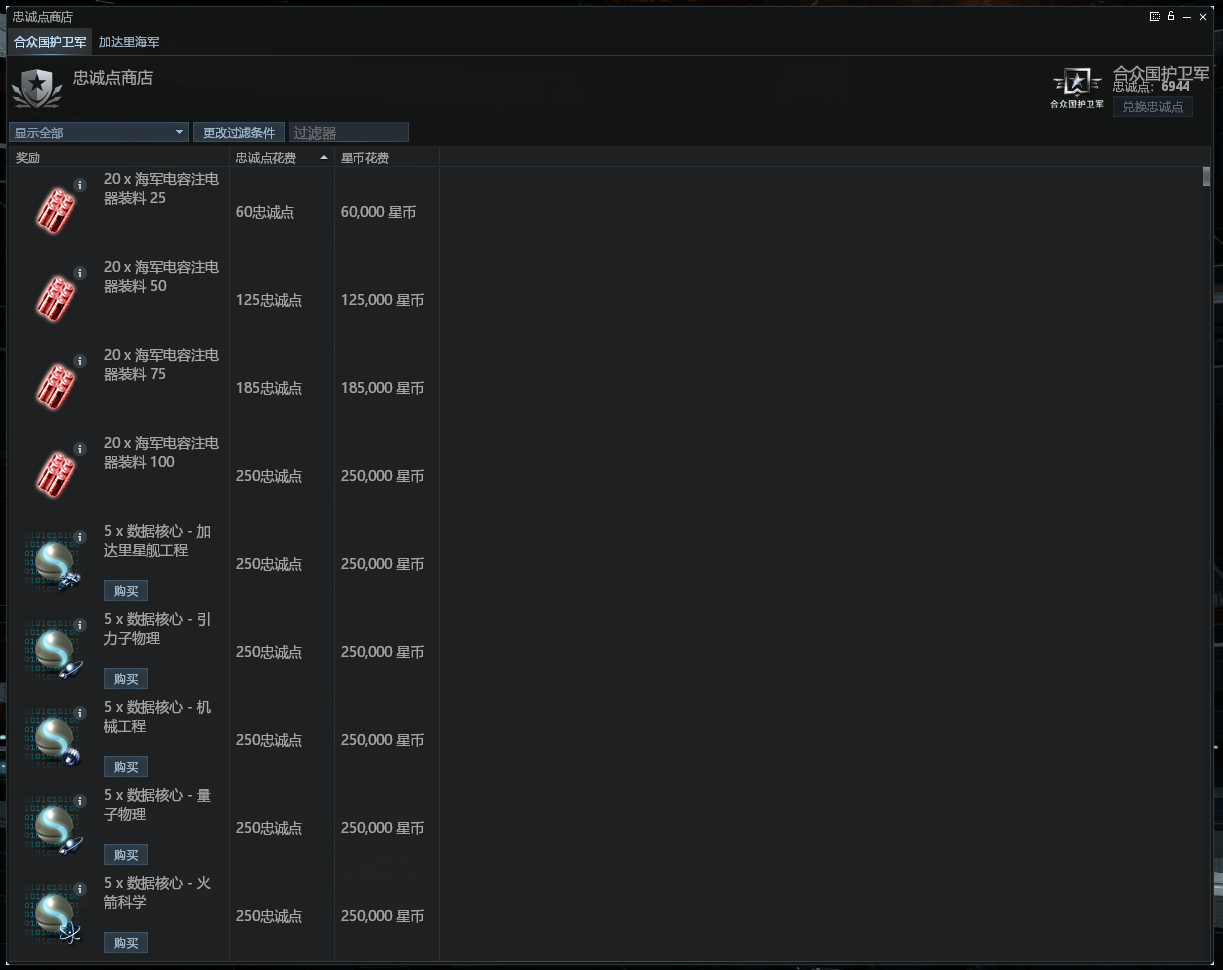Open info for 数据核心 - 量子物理
The image size is (1223, 970).
(80, 801)
